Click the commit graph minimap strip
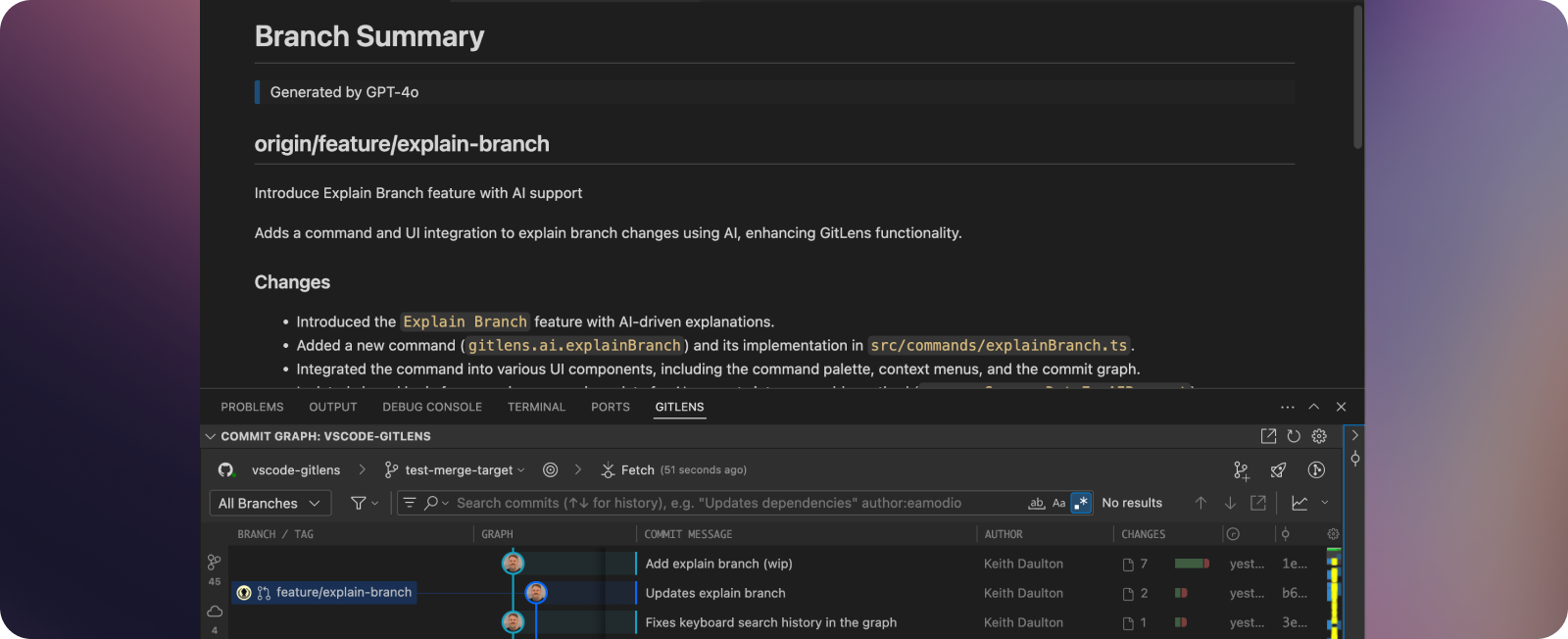The width and height of the screenshot is (1568, 639). click(1333, 593)
